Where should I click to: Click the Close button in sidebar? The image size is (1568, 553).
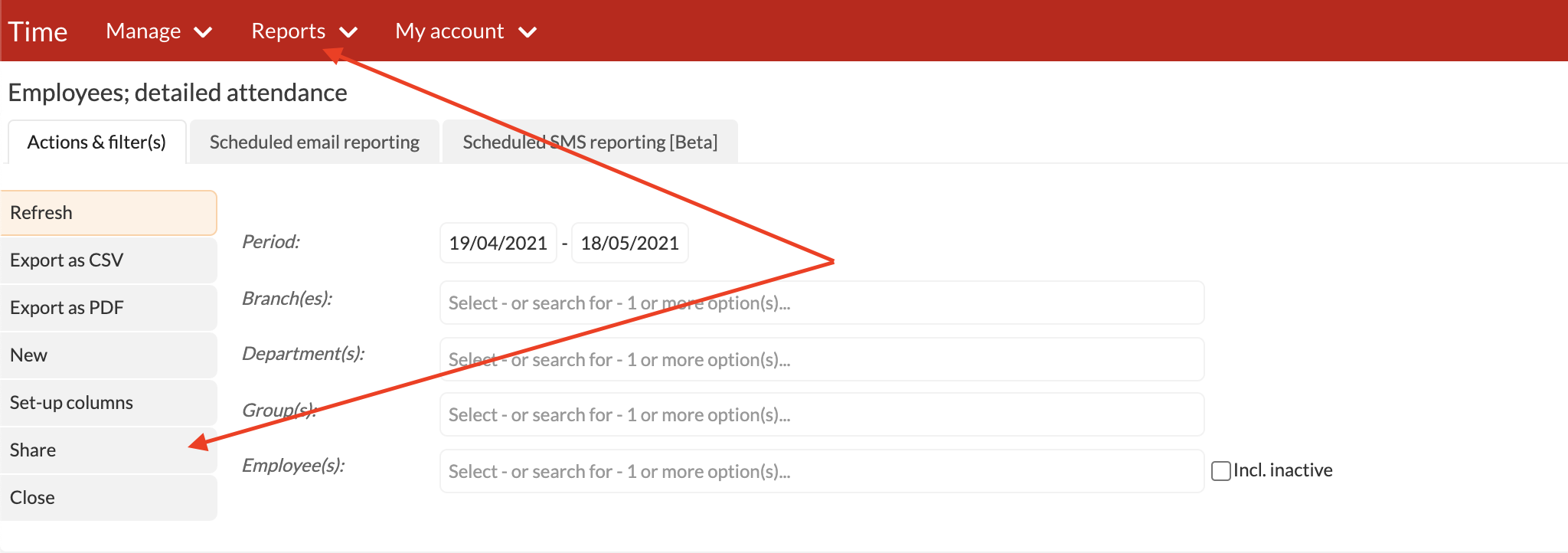coord(109,498)
